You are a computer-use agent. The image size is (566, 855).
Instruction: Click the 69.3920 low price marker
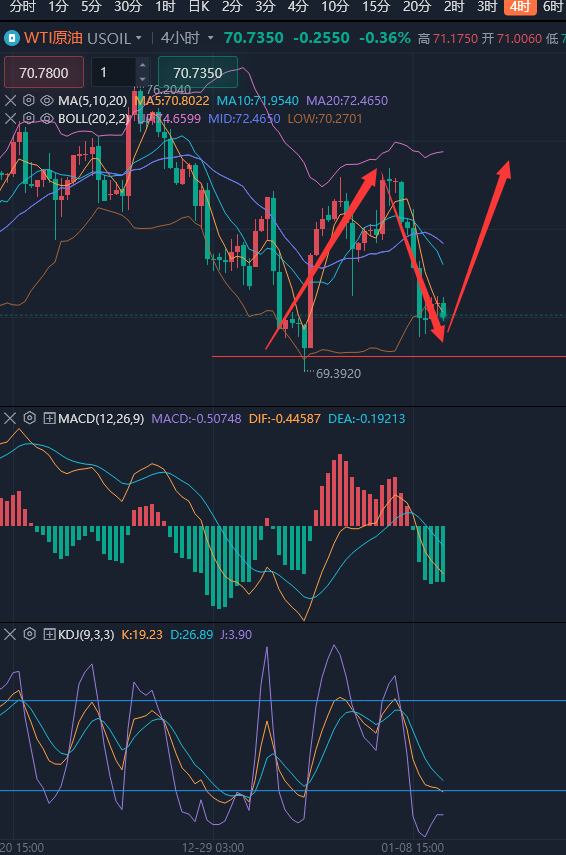tap(338, 374)
